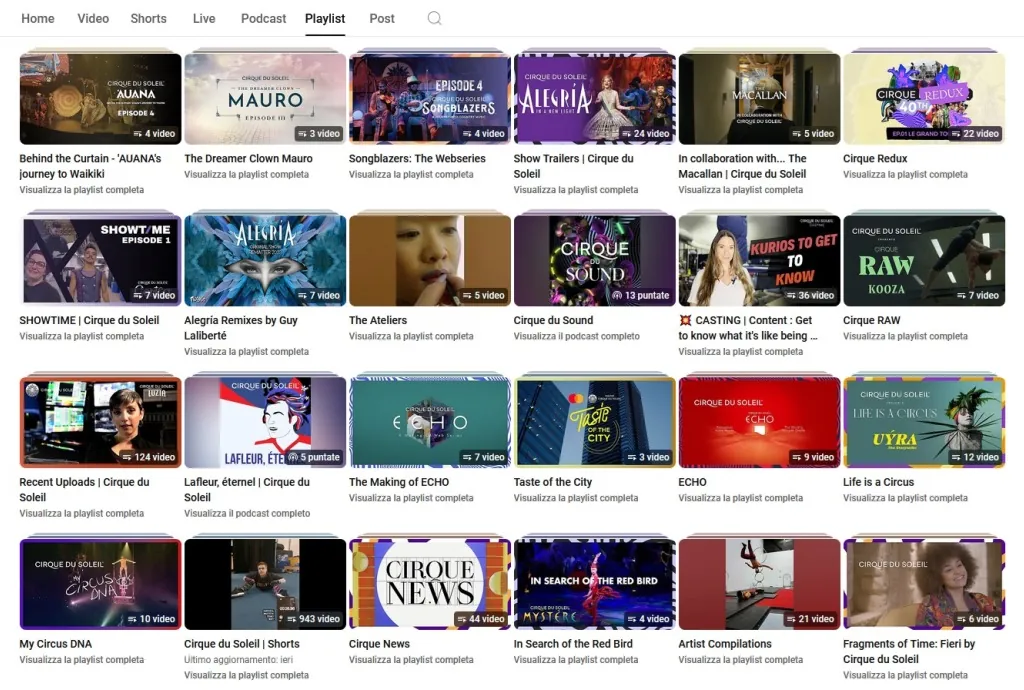
Task: Click title 'Alegría Remixes by Guy Laliberté'
Action: 241,328
